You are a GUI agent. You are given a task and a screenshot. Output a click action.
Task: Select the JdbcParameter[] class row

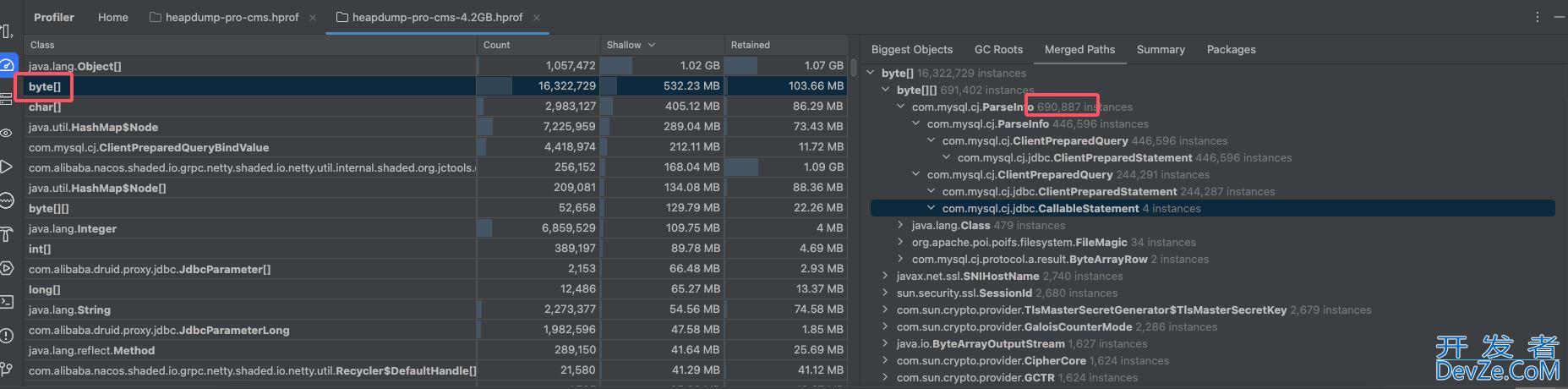click(435, 268)
